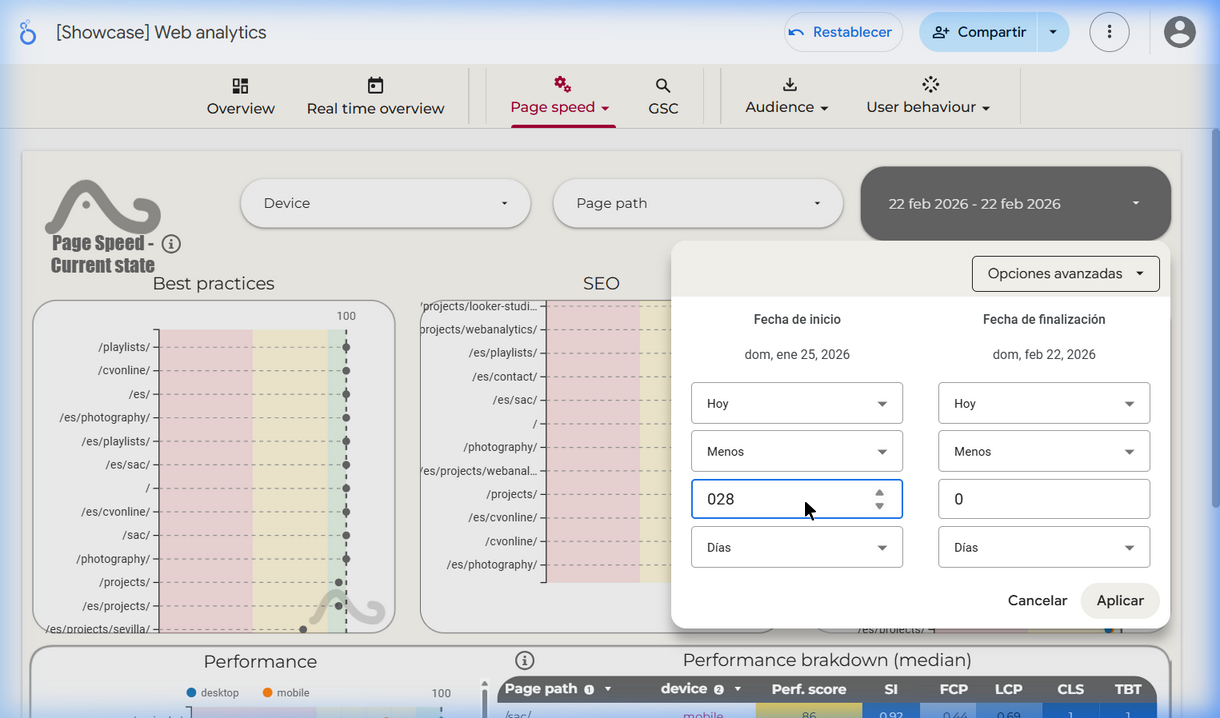Click the Compartir share button
This screenshot has width=1220, height=718.
978,32
